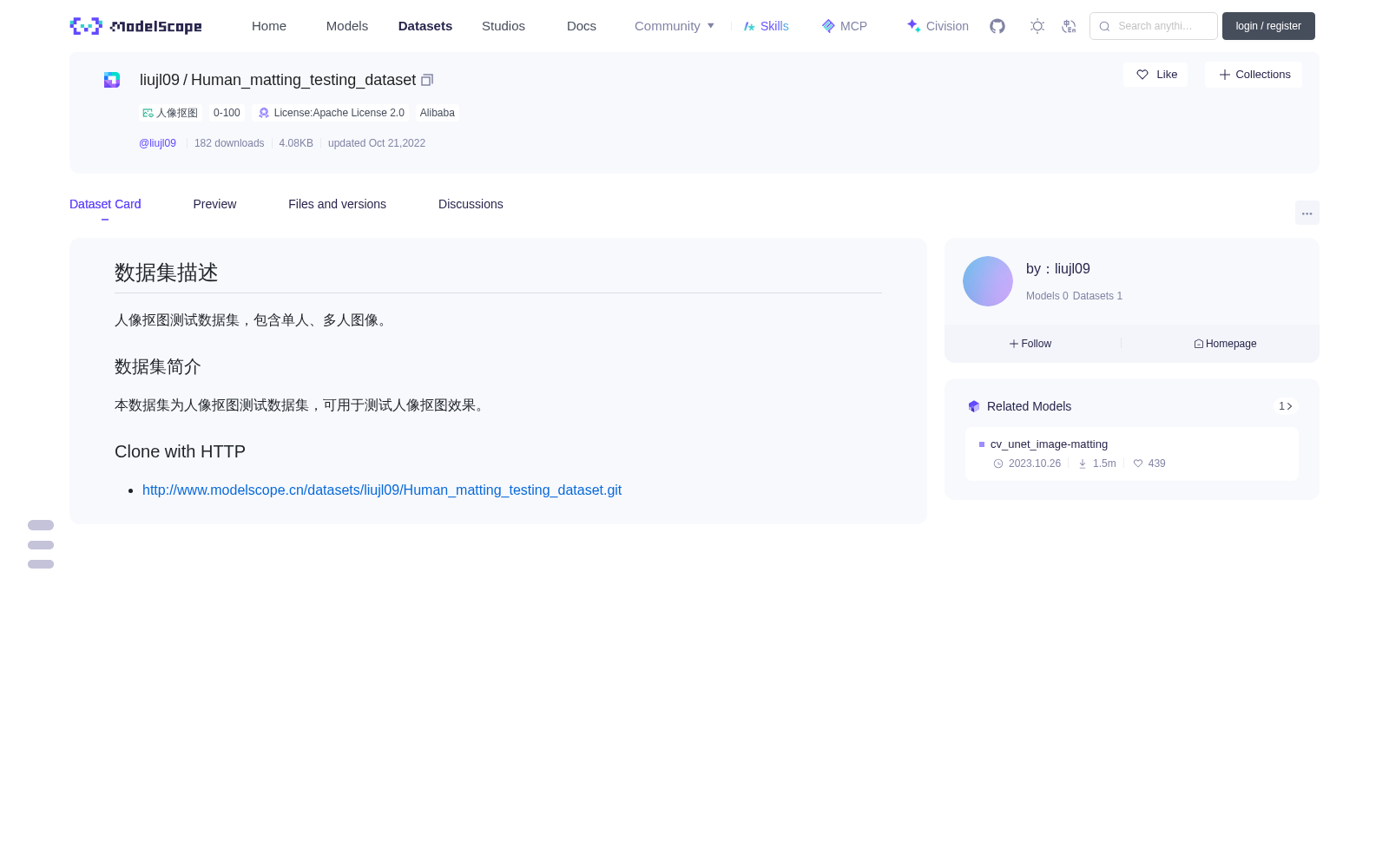Click the login / register button
Viewport: 1389px width, 868px height.
click(1268, 26)
